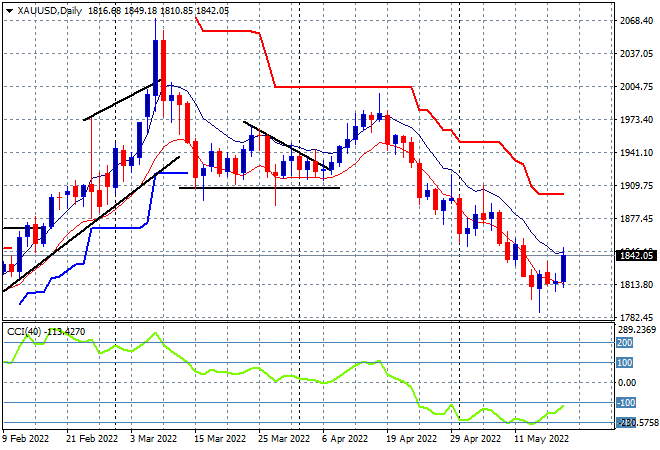Image resolution: width=660 pixels, height=450 pixels.
Task: Click the current price label 1842.05
Action: tap(636, 256)
